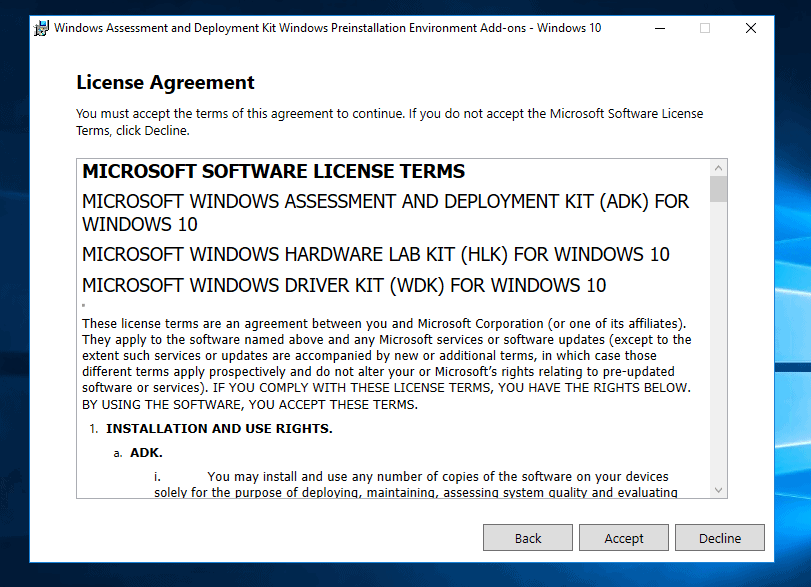Click the scrollbar down arrow
This screenshot has height=587, width=811.
[719, 490]
